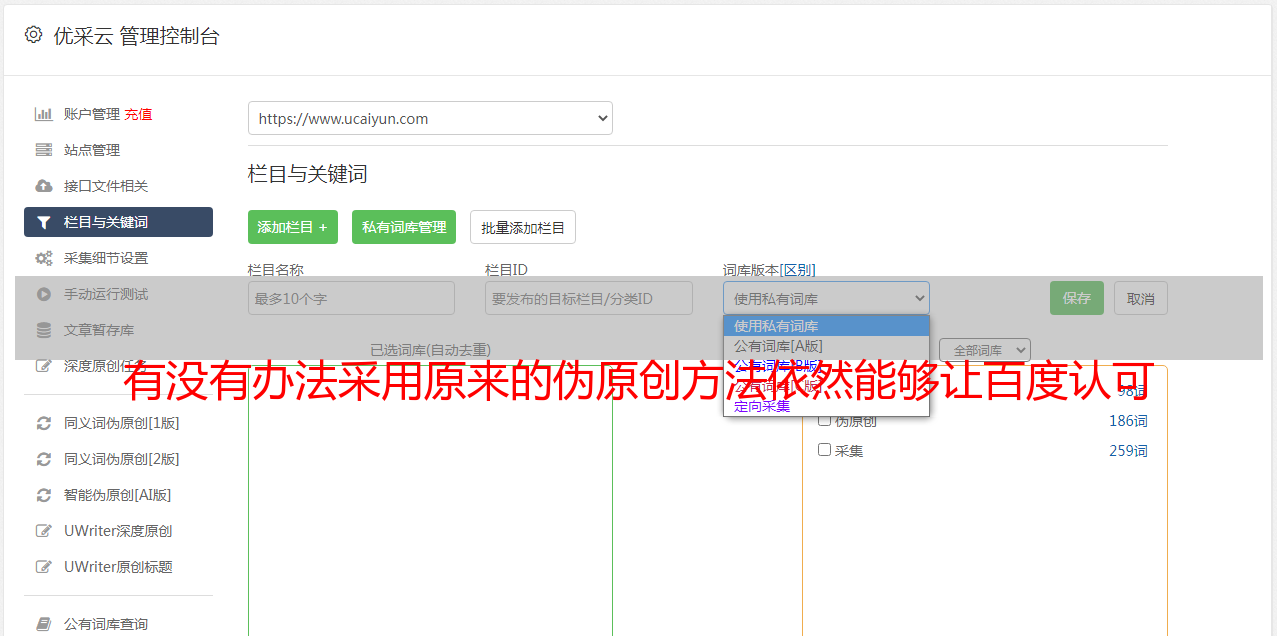Click the filter icon of 栏目与关键词

pos(43,222)
